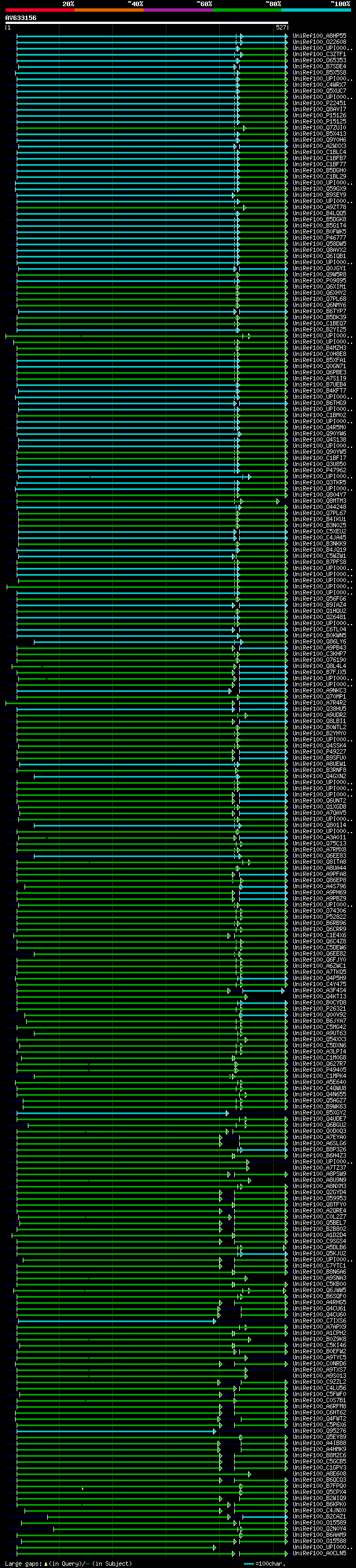Screen dimensions: 356x1568
Task: Click the UniRef100_Q38HU5 label
Action: pyautogui.click(x=319, y=709)
